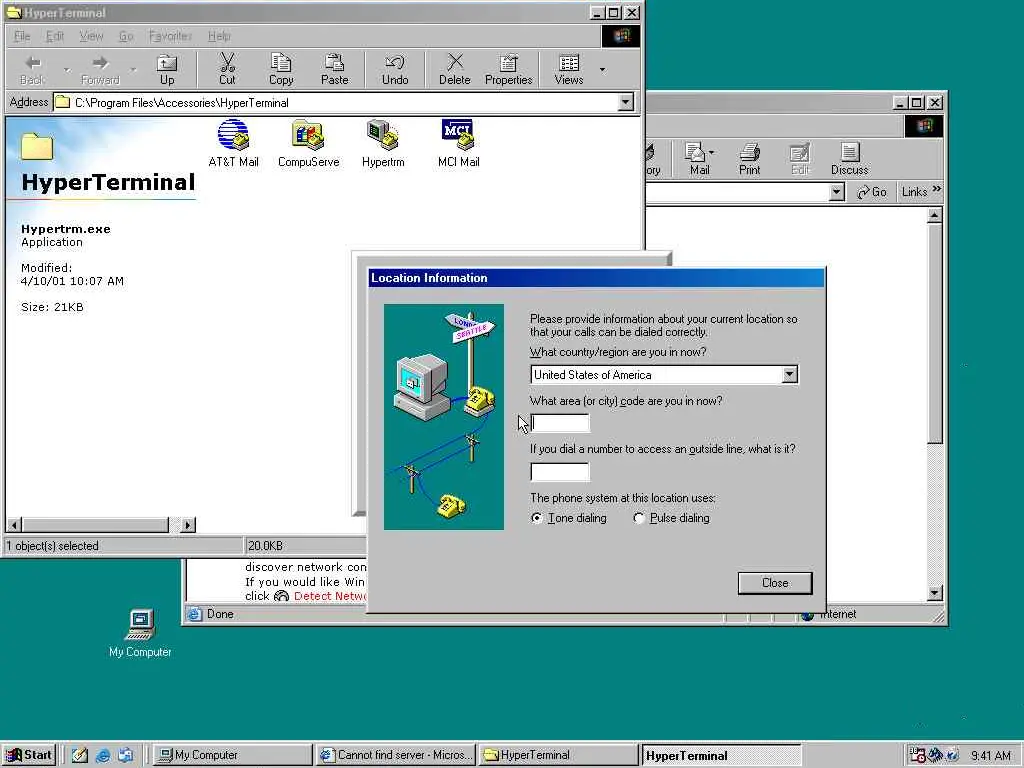Click the HyperTerminal horizontal scroll right arrow
Screen dimensions: 1024x768
tap(188, 524)
